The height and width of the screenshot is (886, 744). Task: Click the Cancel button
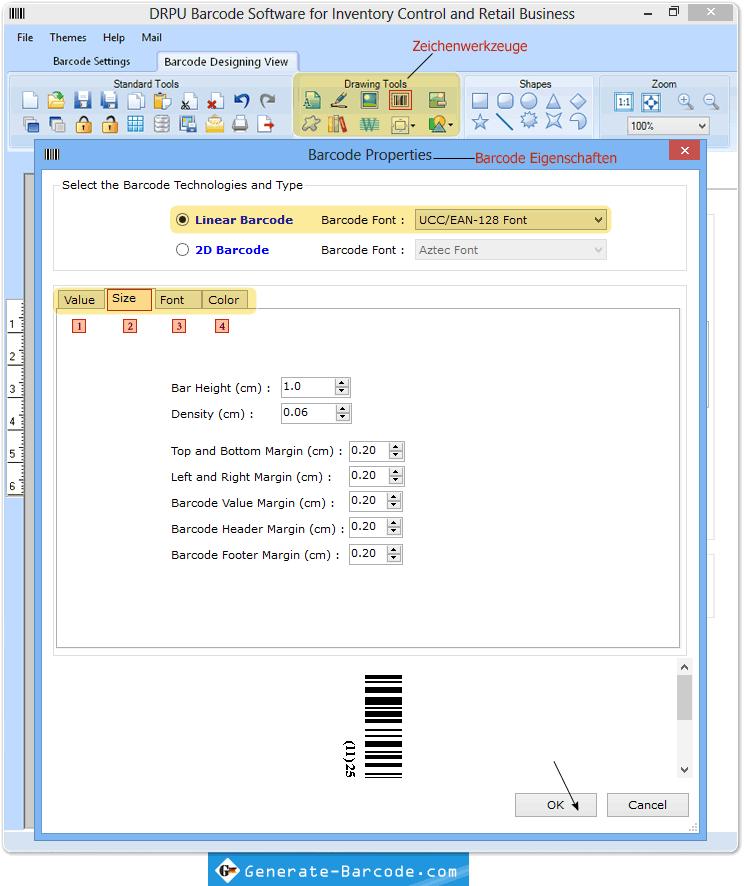click(x=647, y=805)
